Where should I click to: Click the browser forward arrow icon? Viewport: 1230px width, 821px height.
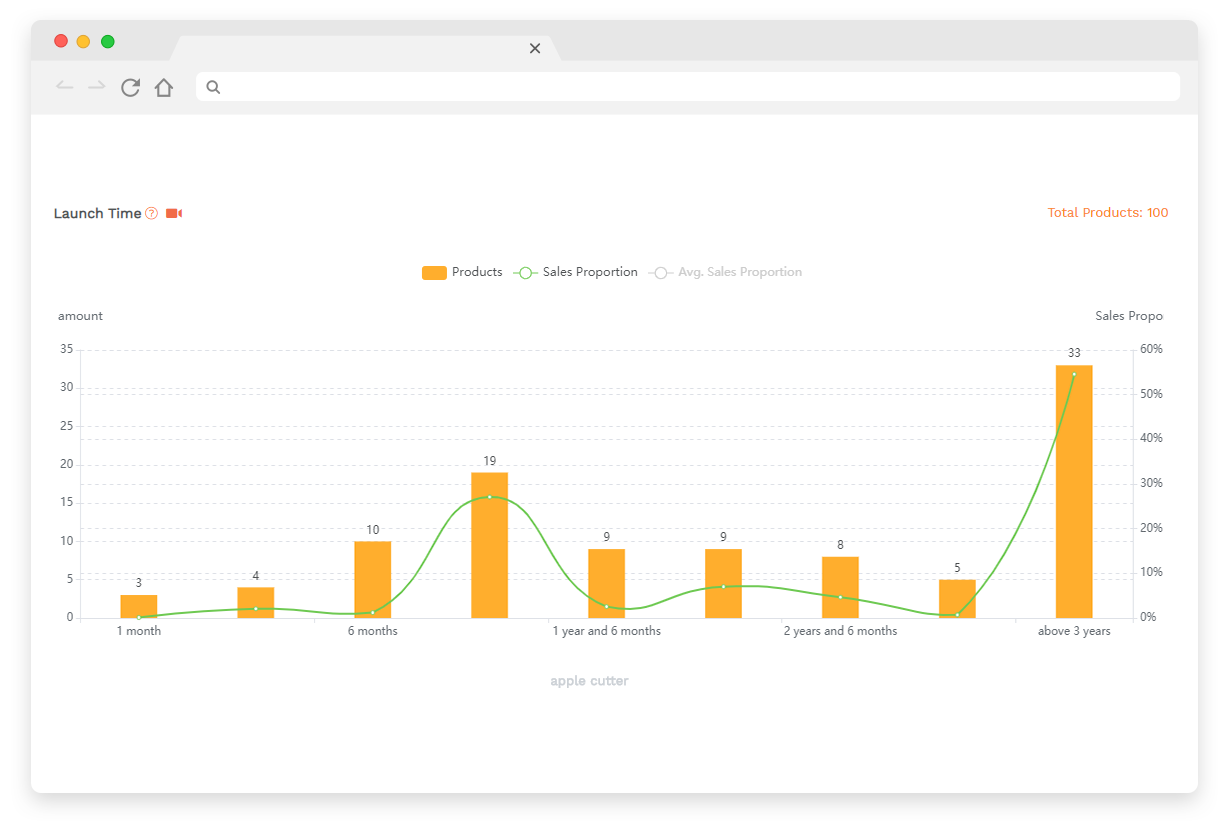(x=97, y=87)
